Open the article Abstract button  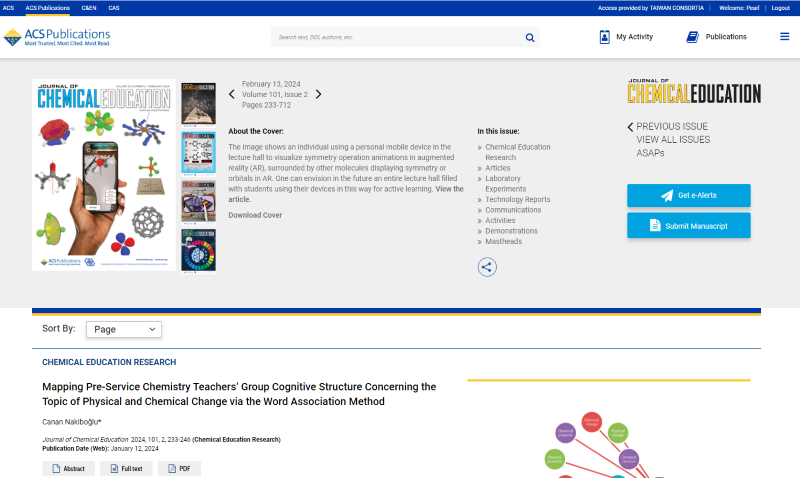(68, 468)
